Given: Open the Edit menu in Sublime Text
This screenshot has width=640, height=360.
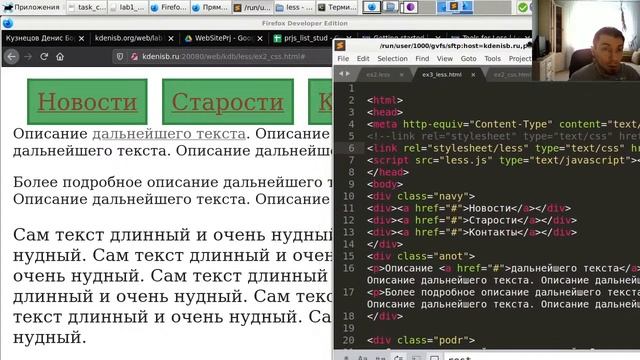Looking at the screenshot, I should pyautogui.click(x=363, y=59).
